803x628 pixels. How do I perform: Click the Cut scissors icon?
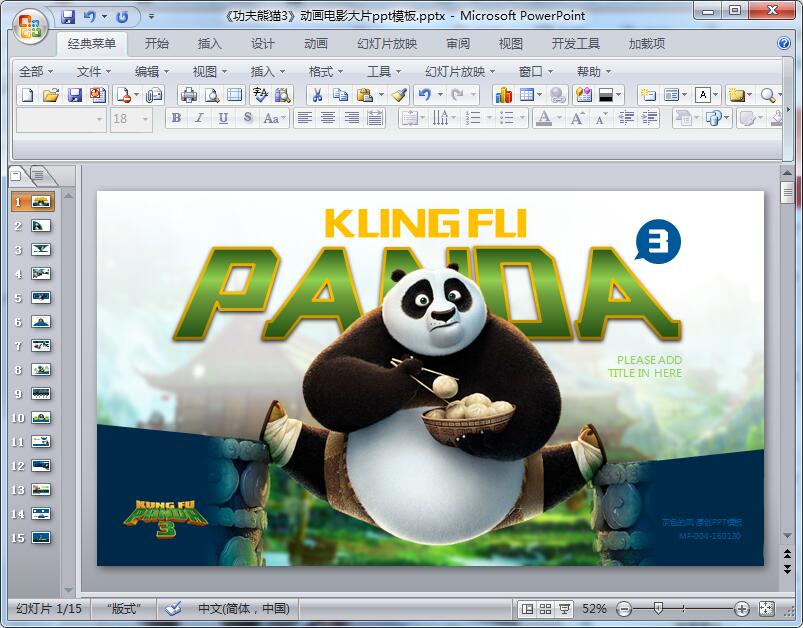(317, 95)
